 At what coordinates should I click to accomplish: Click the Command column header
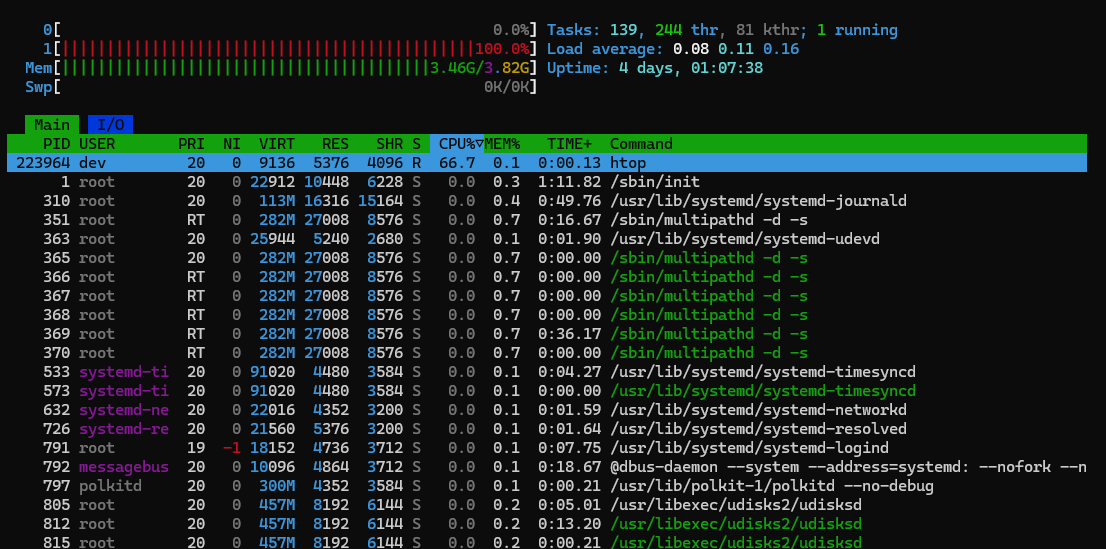coord(641,144)
